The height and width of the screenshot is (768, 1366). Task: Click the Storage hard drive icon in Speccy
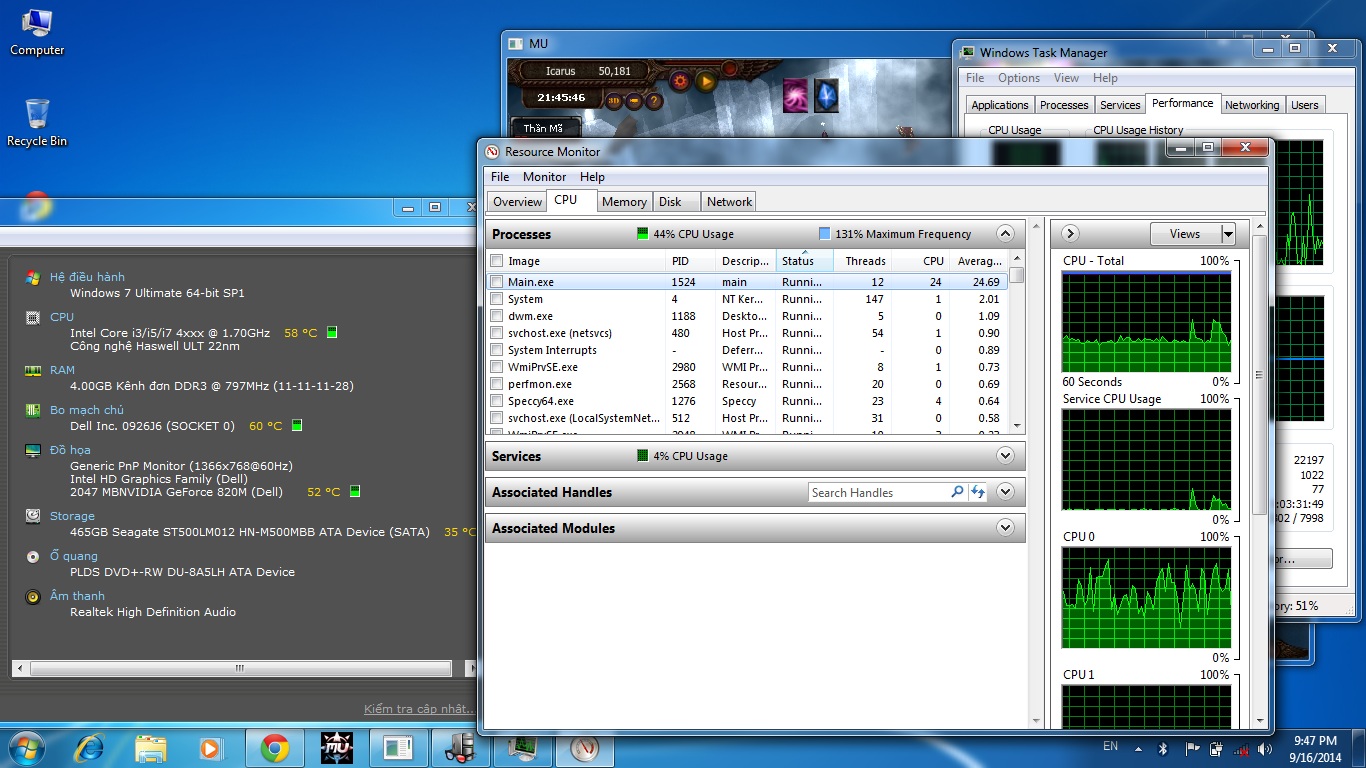coord(33,516)
